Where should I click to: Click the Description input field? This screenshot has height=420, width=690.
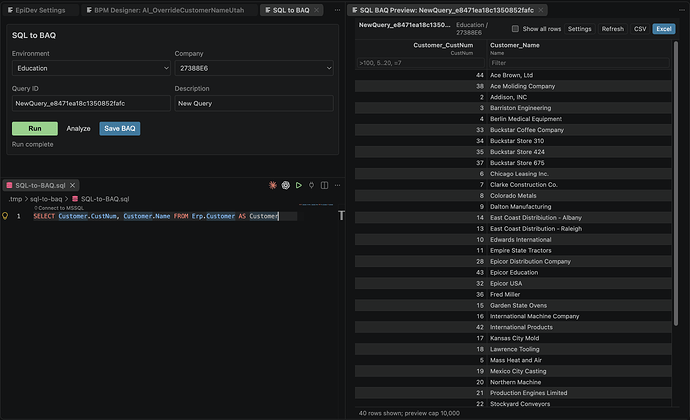click(x=254, y=103)
